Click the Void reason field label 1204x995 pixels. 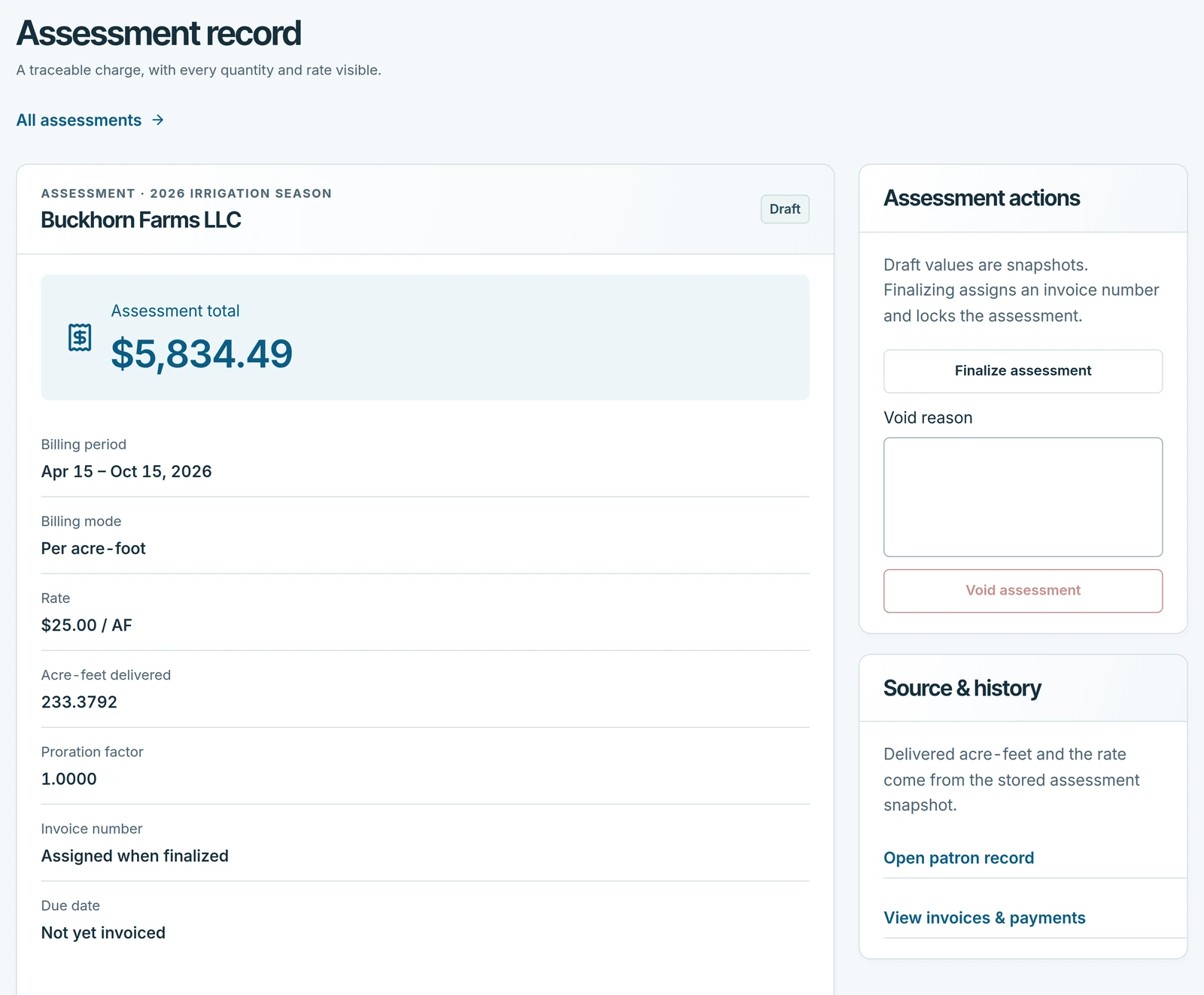coord(928,418)
